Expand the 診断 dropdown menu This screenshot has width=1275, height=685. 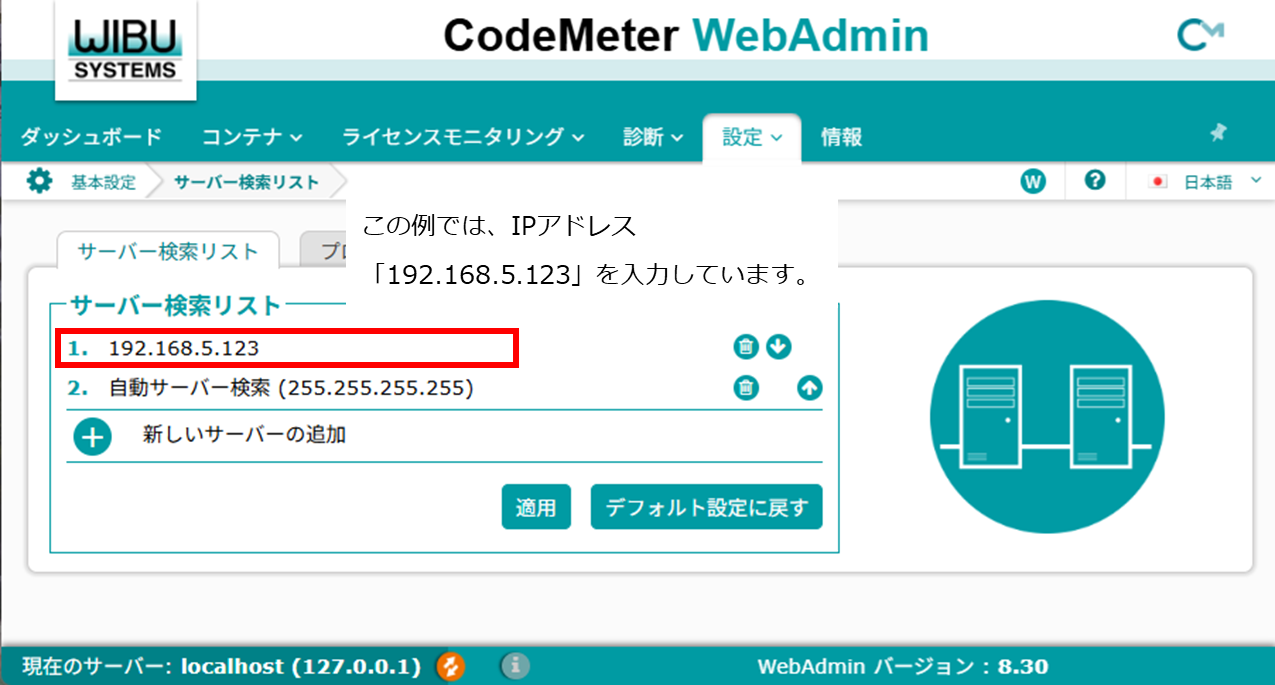click(653, 137)
